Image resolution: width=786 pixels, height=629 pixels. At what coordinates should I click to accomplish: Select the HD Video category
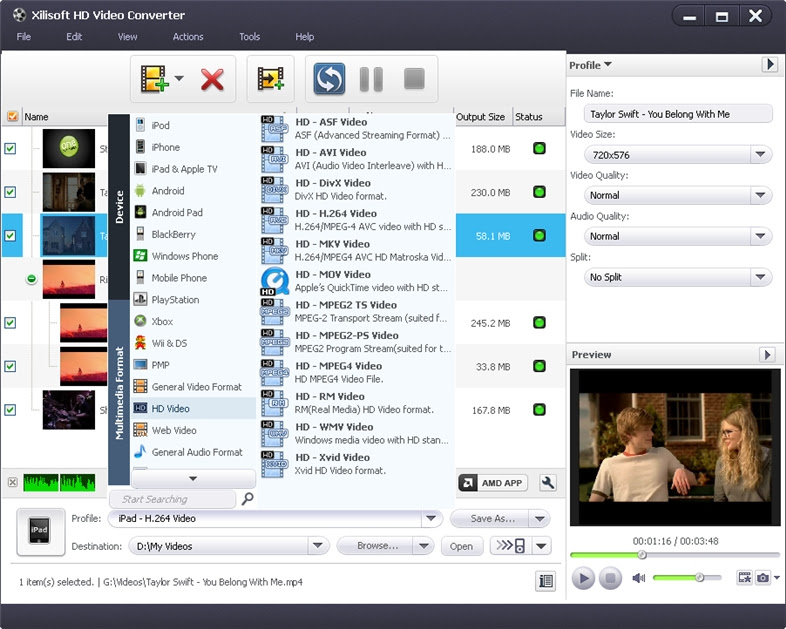click(193, 408)
